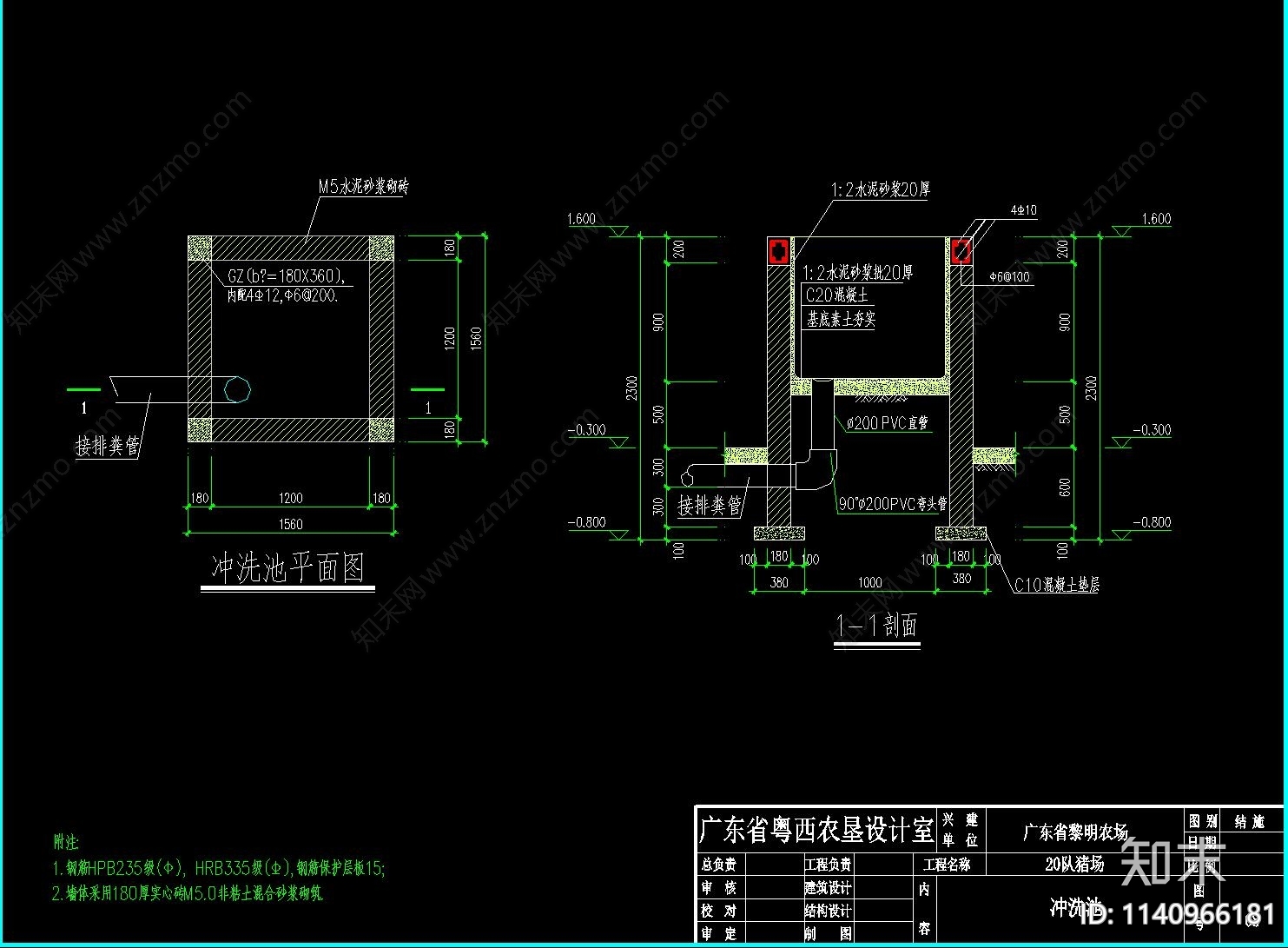Select note 2 about 墙体采用180厚实心砖

189,894
